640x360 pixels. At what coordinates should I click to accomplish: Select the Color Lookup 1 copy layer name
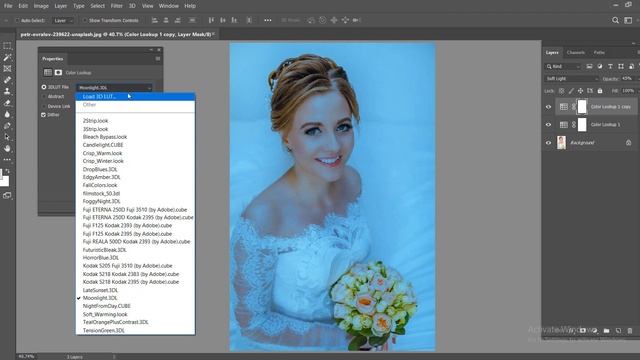(x=611, y=107)
